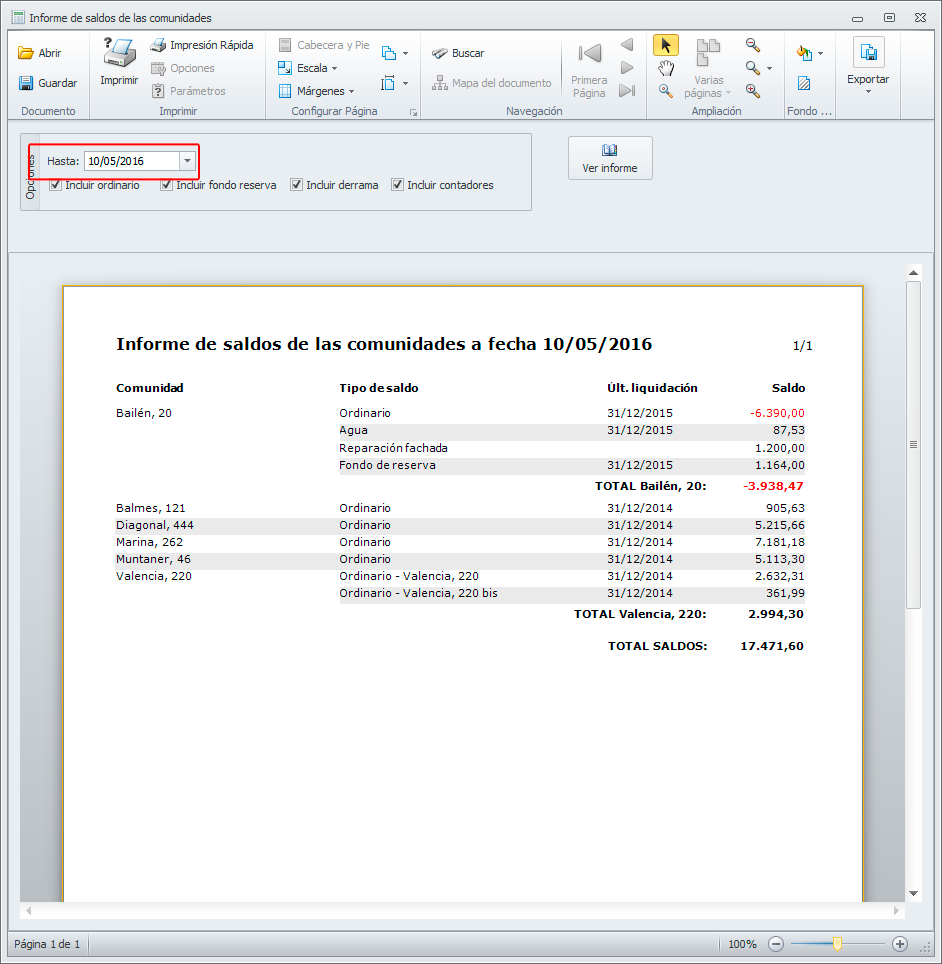This screenshot has width=942, height=964.
Task: Open Varias páginas multi-page view
Action: click(x=708, y=69)
